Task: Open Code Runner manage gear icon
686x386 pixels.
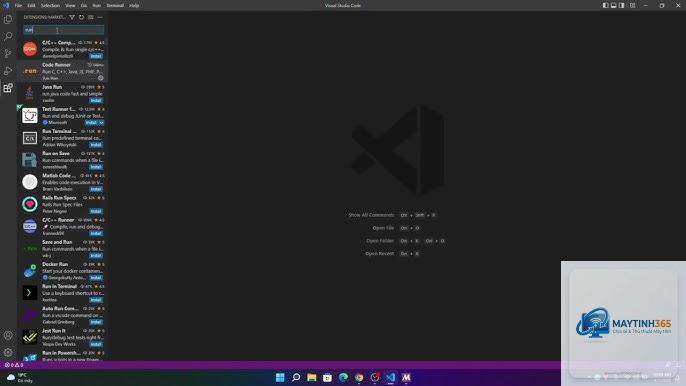Action: point(101,78)
